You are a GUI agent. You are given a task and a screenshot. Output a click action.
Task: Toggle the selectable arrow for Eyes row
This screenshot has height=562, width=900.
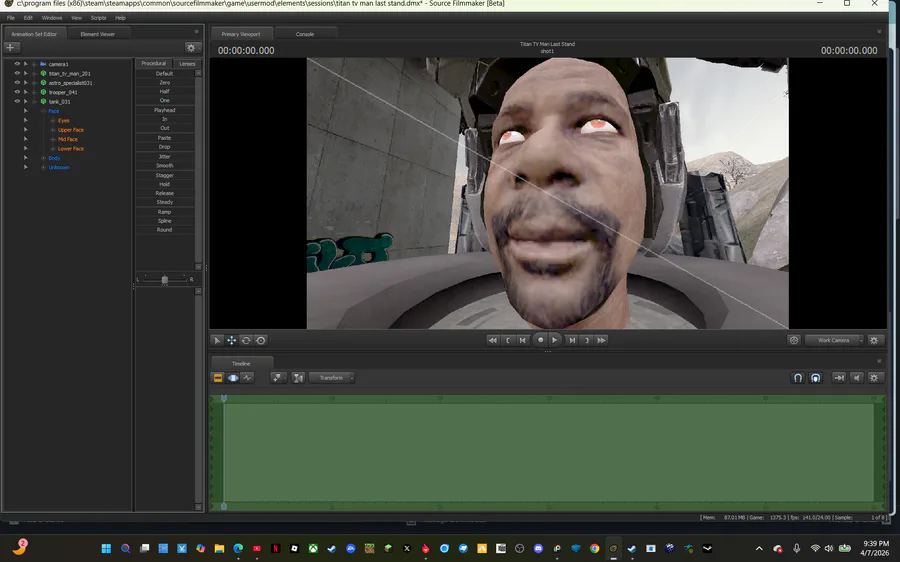click(x=25, y=120)
